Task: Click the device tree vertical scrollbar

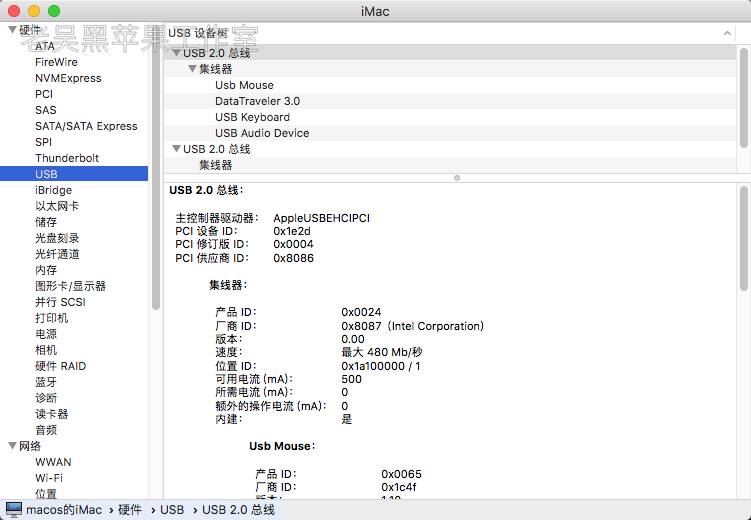Action: tap(743, 98)
